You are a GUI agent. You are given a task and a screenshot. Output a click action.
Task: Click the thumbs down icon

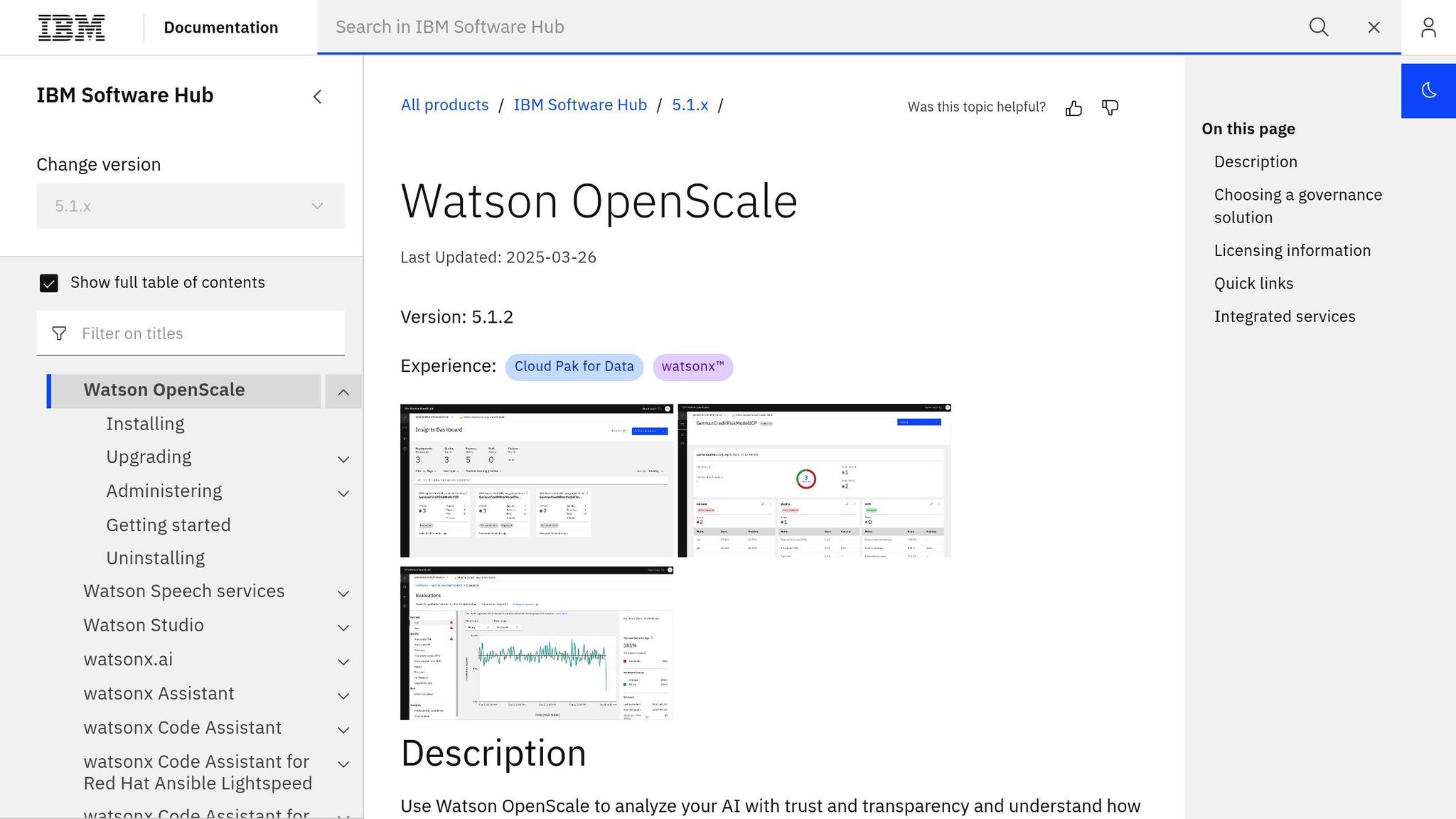pyautogui.click(x=1110, y=108)
